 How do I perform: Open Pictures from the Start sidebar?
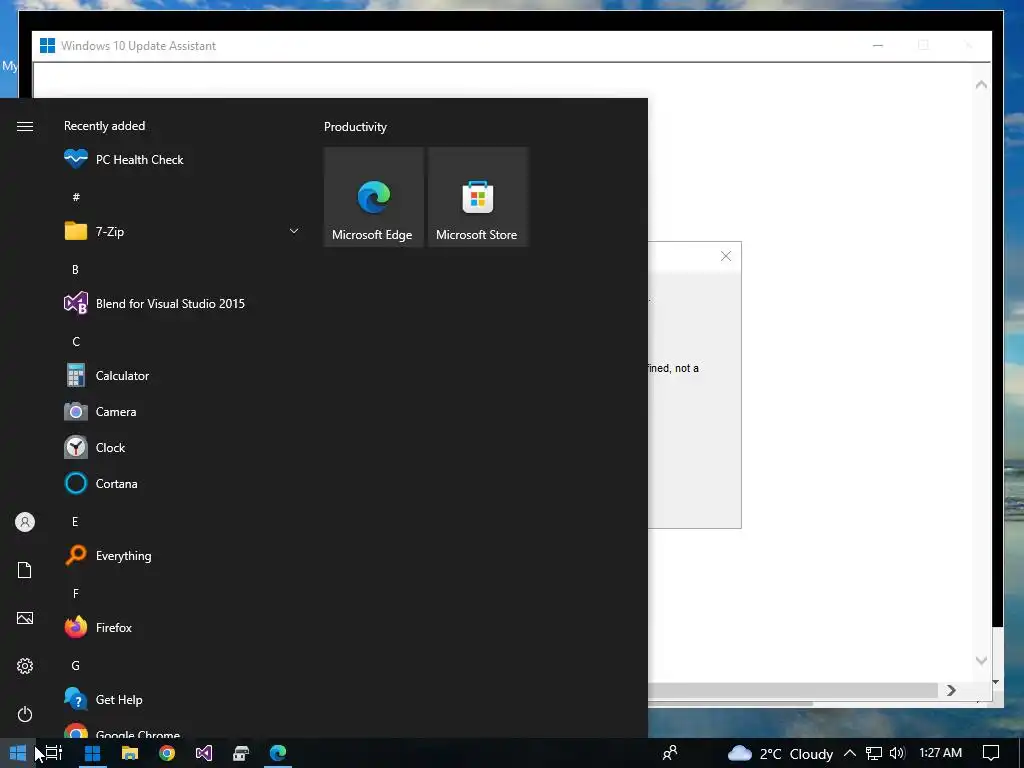pyautogui.click(x=25, y=618)
